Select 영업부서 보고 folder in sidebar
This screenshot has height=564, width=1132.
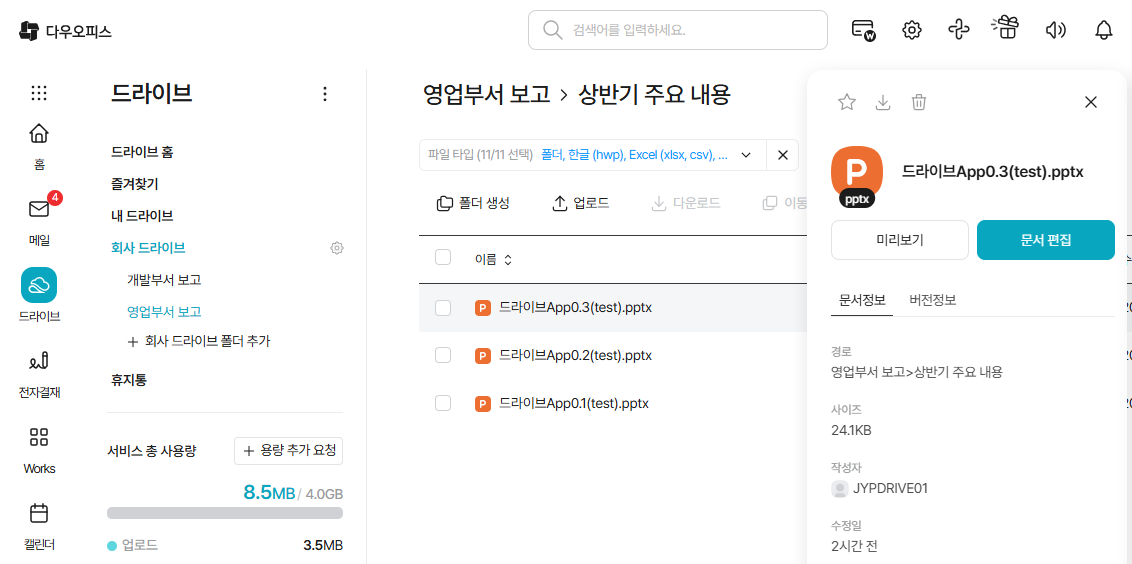164,312
